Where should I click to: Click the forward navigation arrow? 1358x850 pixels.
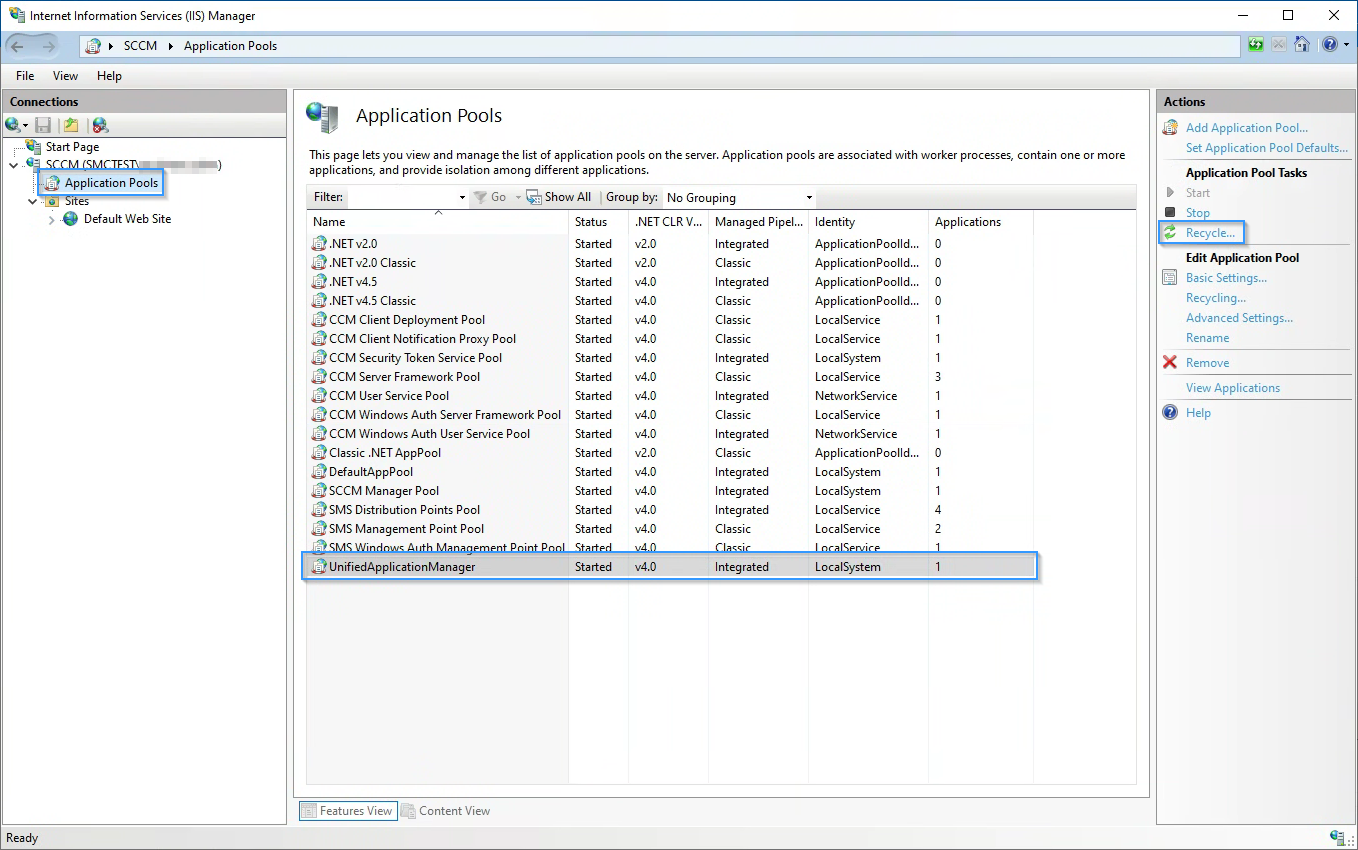pos(48,46)
